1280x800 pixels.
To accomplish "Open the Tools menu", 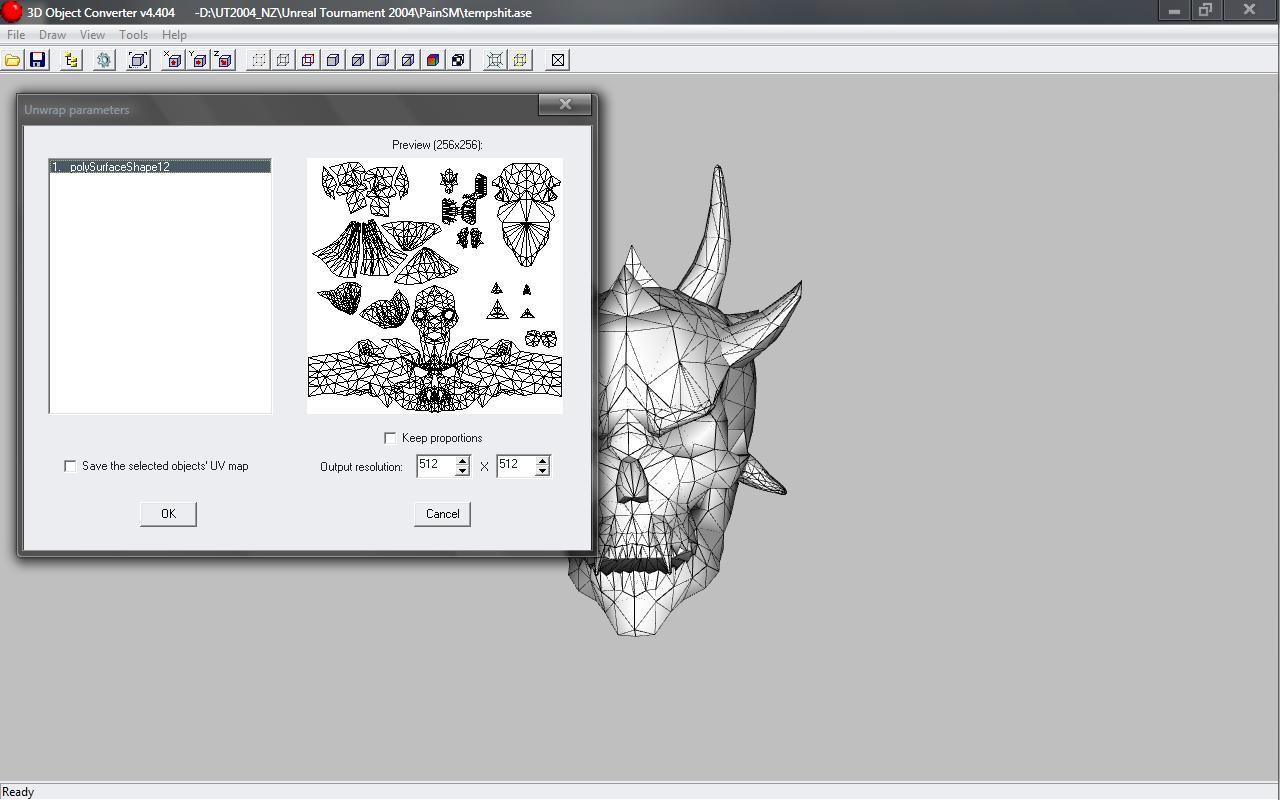I will (133, 34).
